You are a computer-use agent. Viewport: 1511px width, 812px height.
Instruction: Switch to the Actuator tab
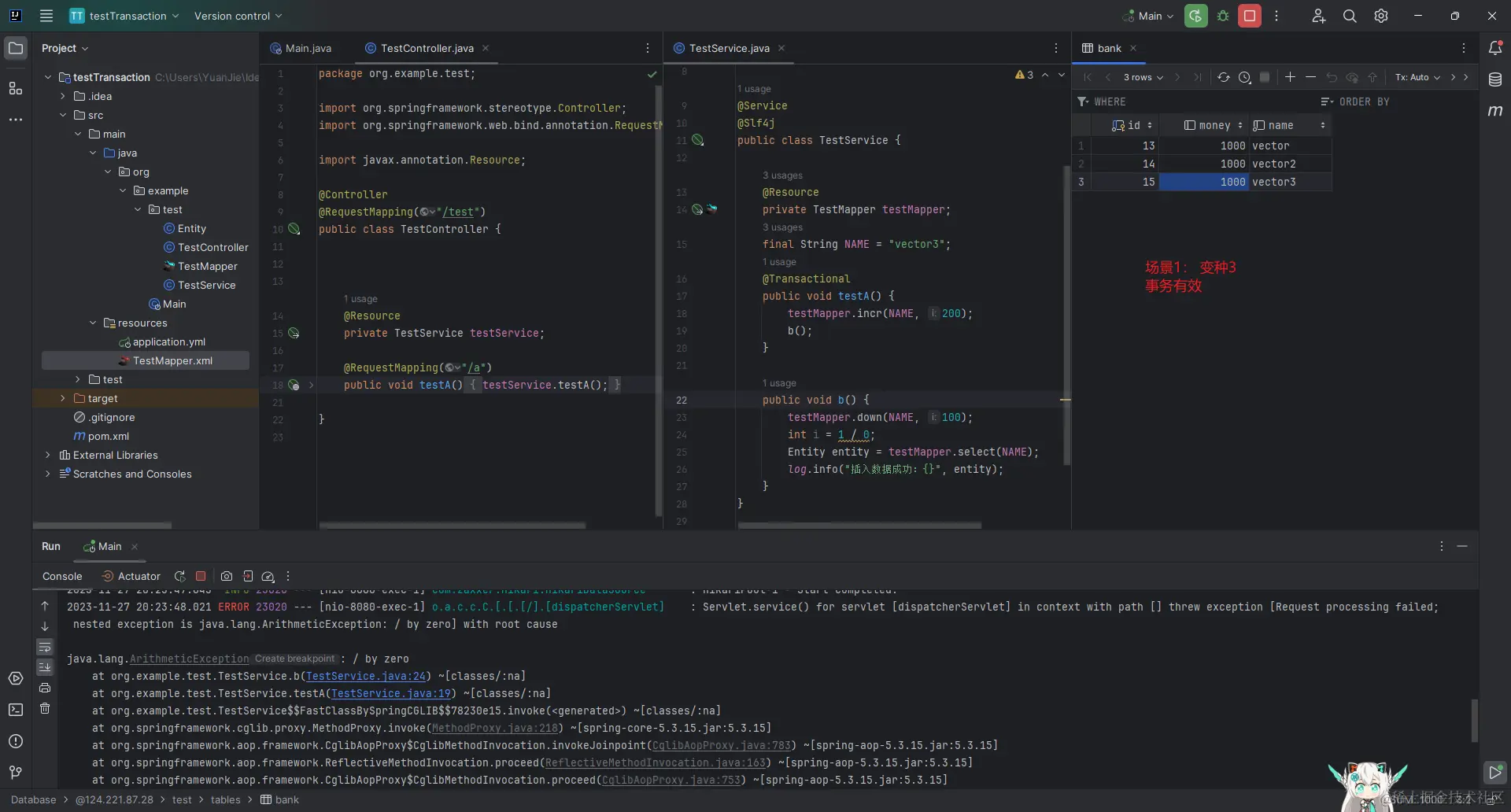(x=131, y=576)
